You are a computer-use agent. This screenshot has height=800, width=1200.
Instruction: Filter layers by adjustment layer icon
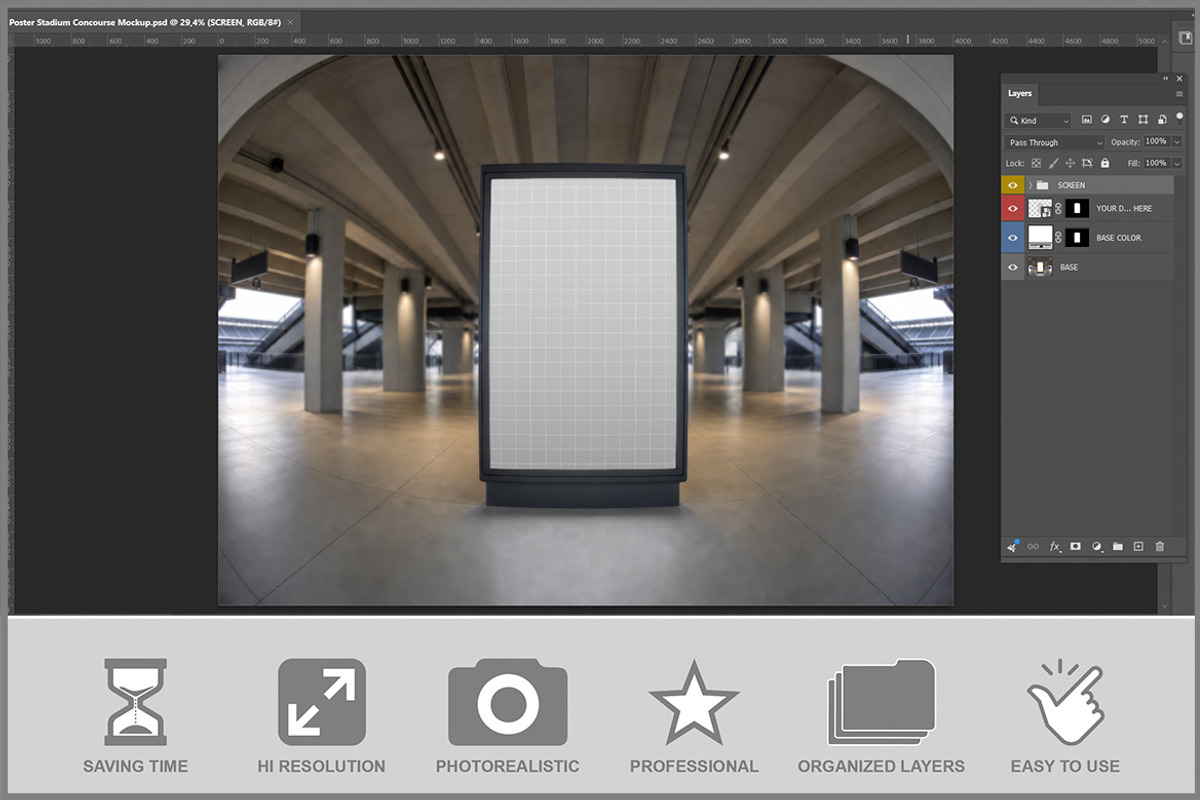[1105, 120]
